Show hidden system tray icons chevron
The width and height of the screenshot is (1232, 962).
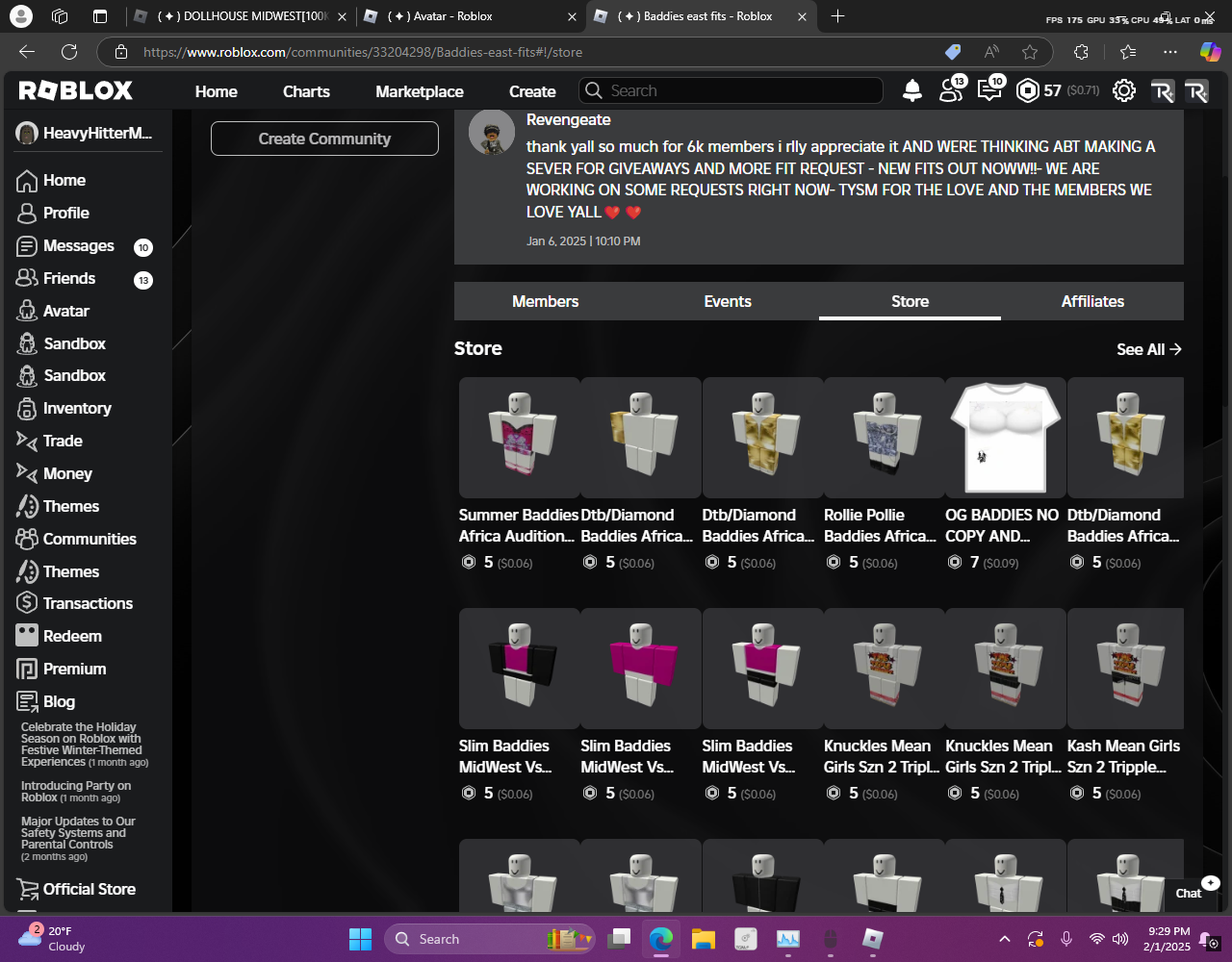(1004, 939)
